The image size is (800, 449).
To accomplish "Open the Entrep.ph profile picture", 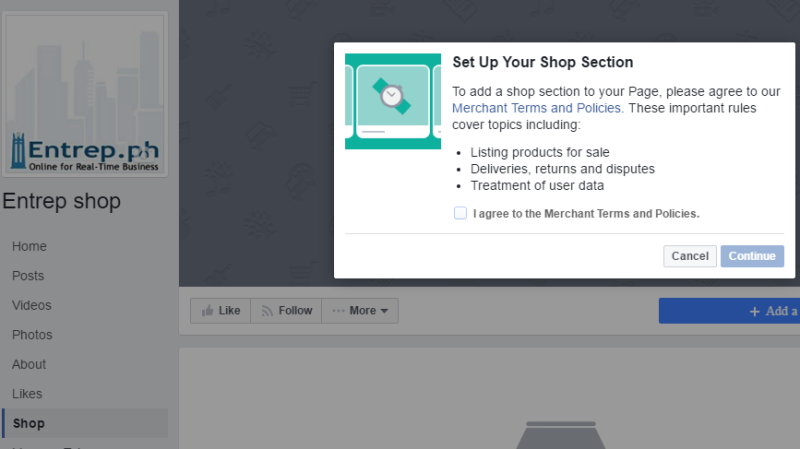I will [x=85, y=94].
